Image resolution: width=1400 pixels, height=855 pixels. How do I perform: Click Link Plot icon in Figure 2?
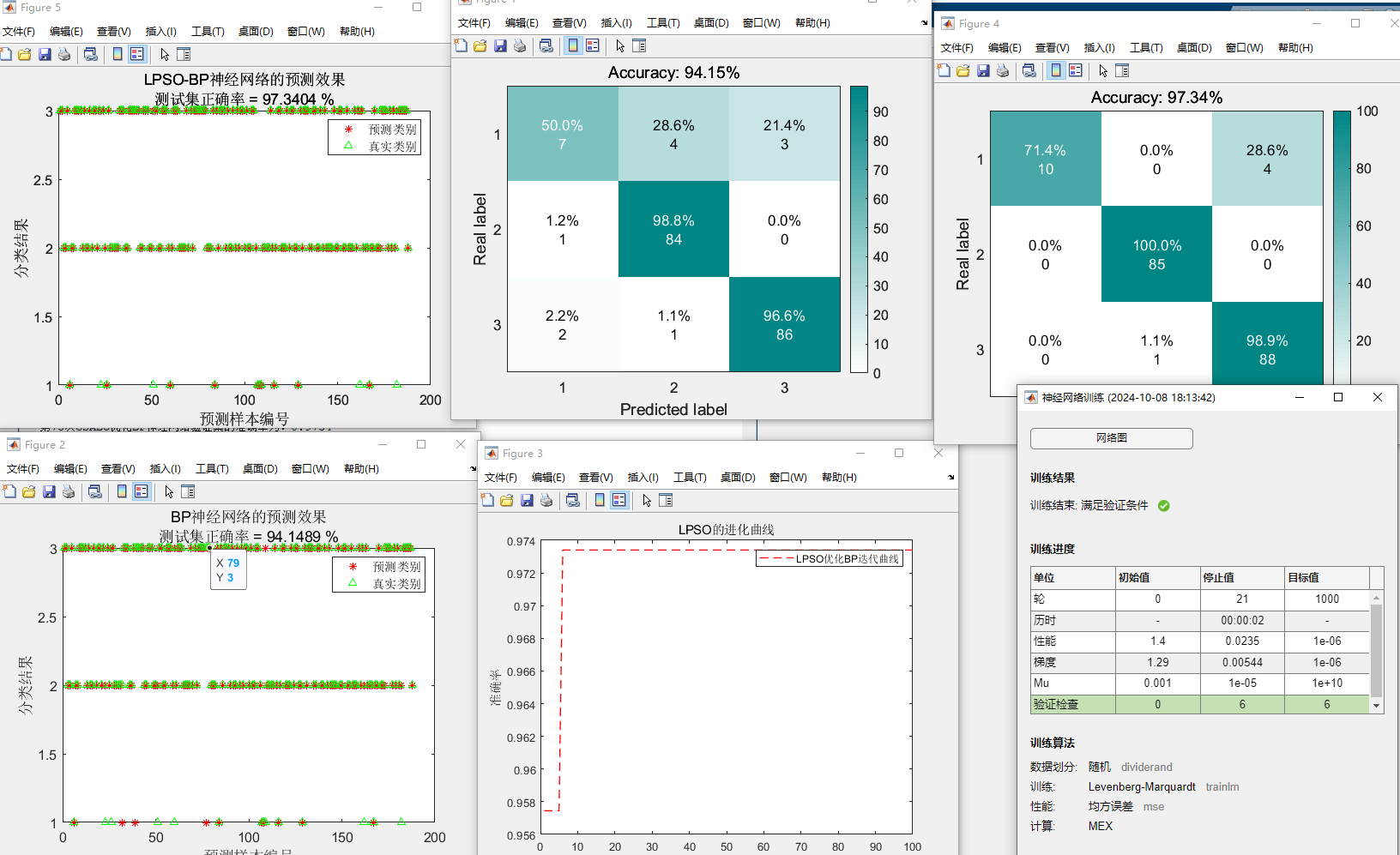click(x=95, y=492)
